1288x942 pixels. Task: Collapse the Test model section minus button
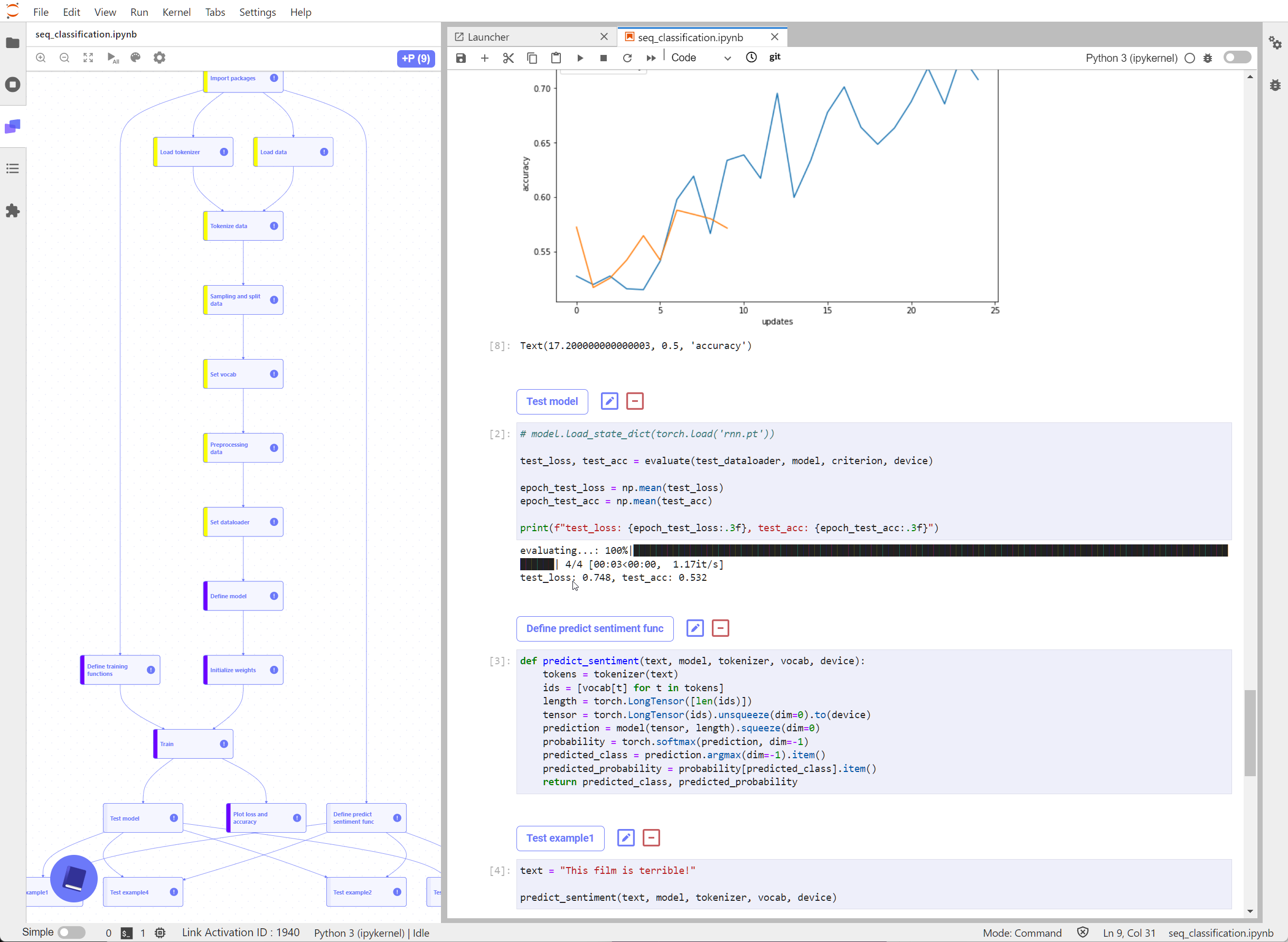click(635, 401)
